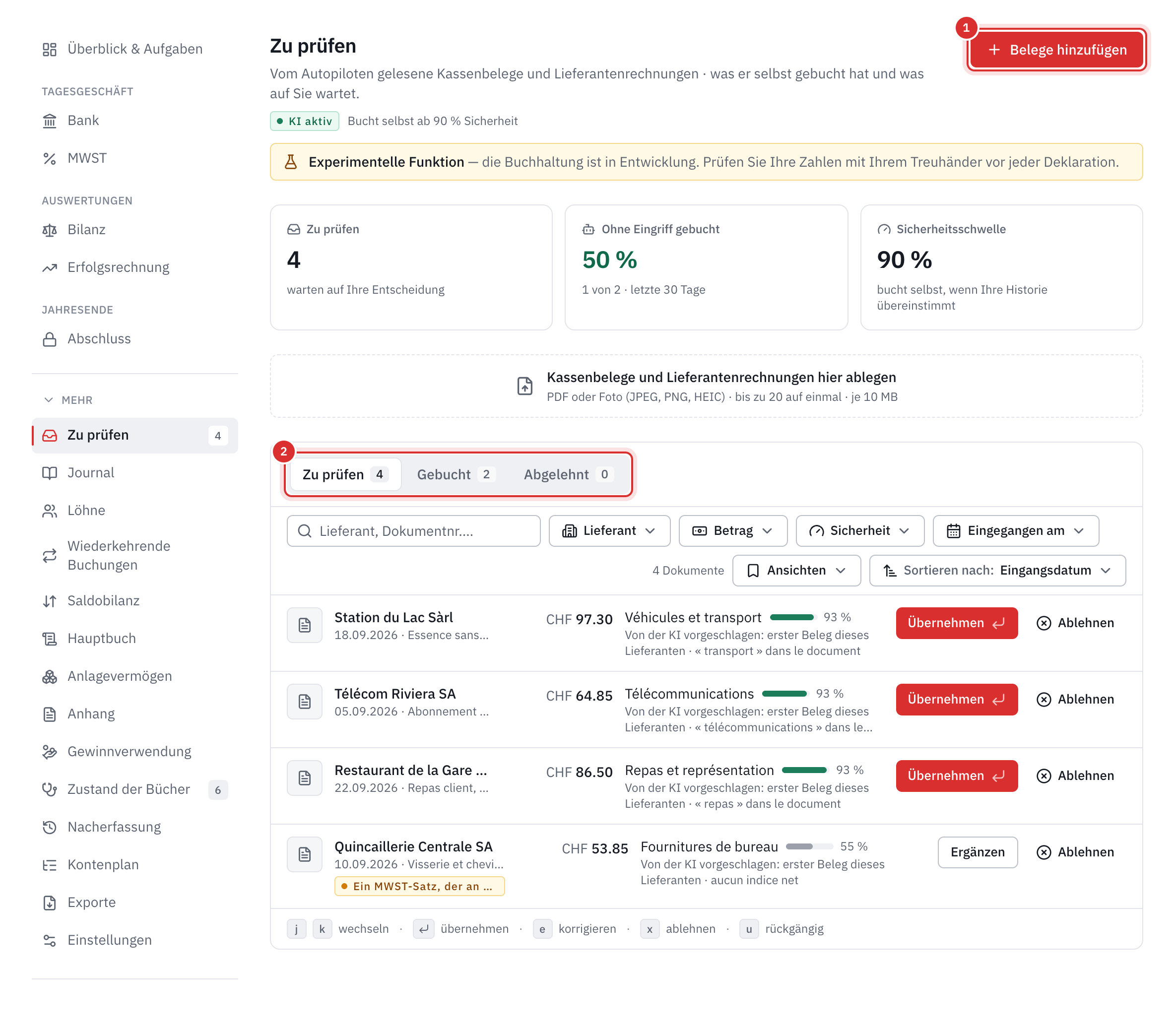1175x1036 pixels.
Task: Ablehnen the Restaurant de la Gare receipt
Action: pyautogui.click(x=1075, y=776)
